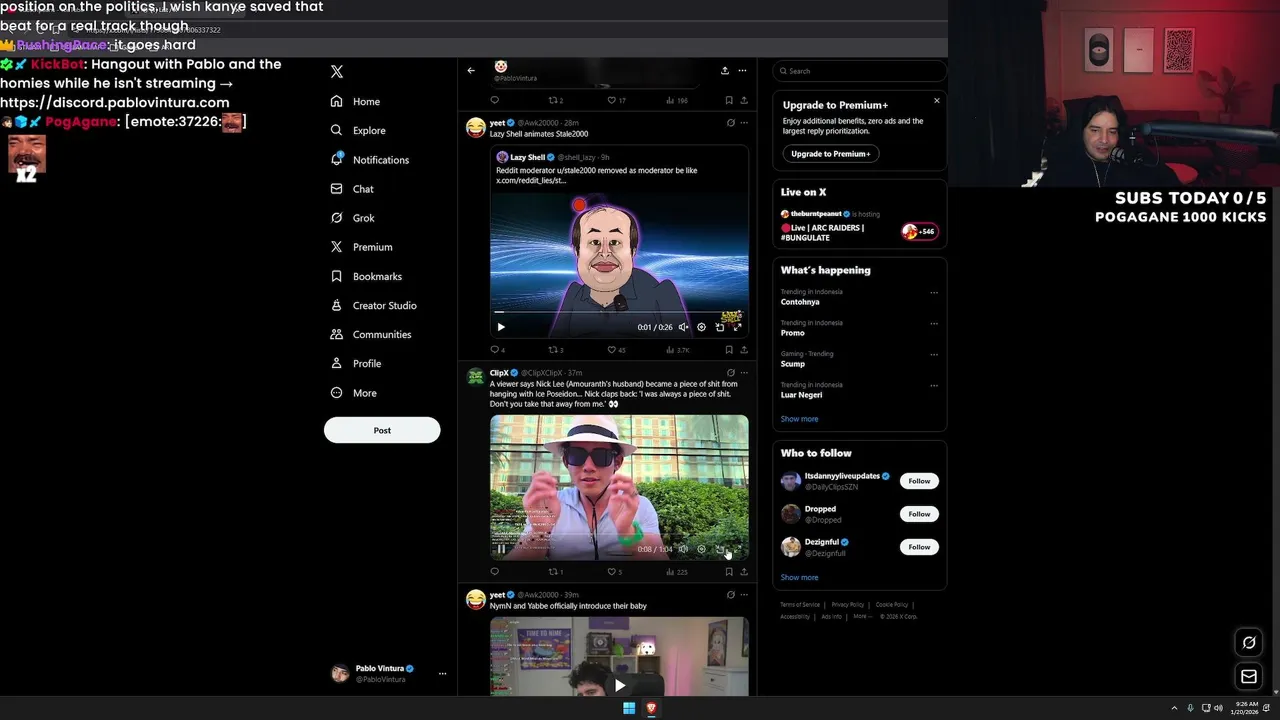Dismiss the Upgrade to Premium+ card
This screenshot has width=1280, height=720.
point(936,100)
